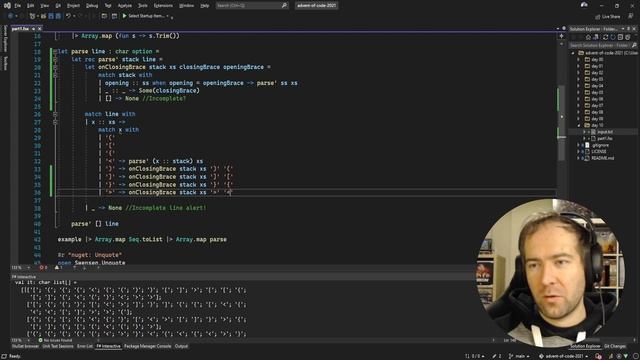Expand the day 04 folder
Screen dimensions: 640x360
pos(578,86)
